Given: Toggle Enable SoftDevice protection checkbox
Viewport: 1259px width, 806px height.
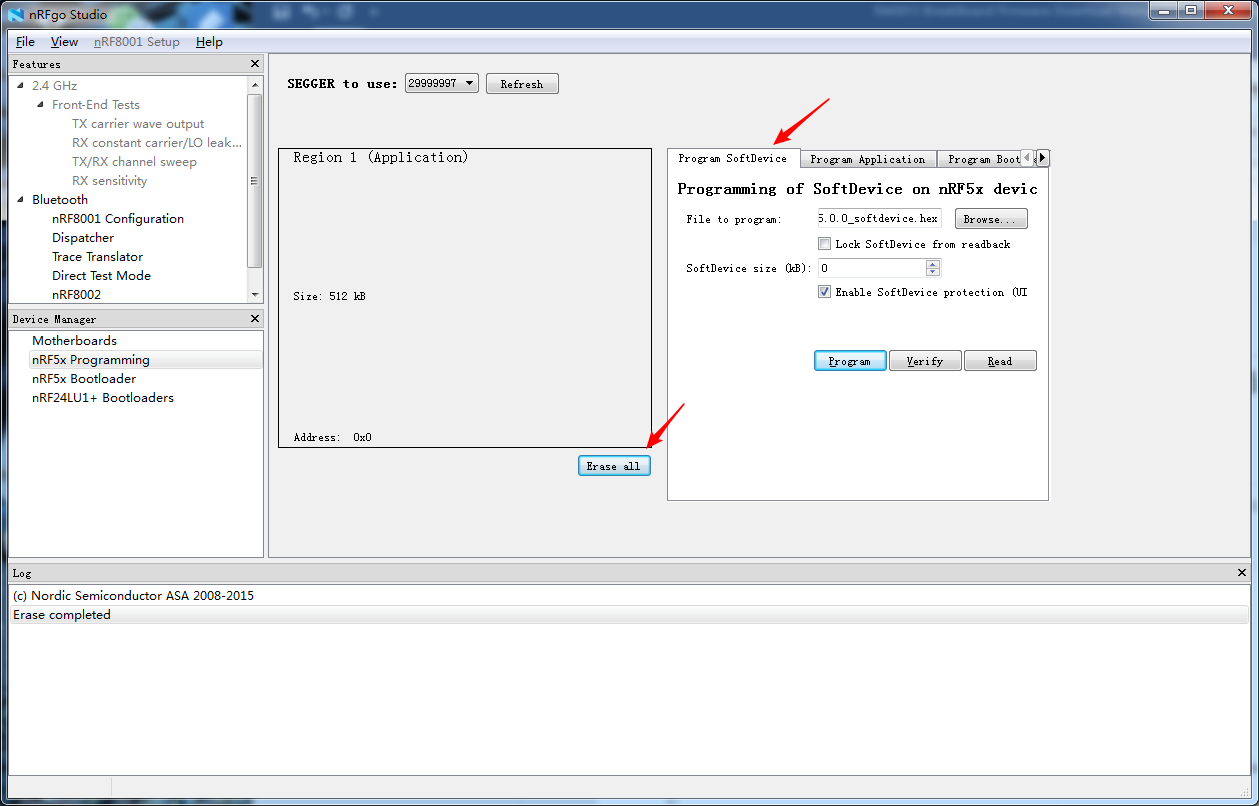Looking at the screenshot, I should (x=824, y=292).
